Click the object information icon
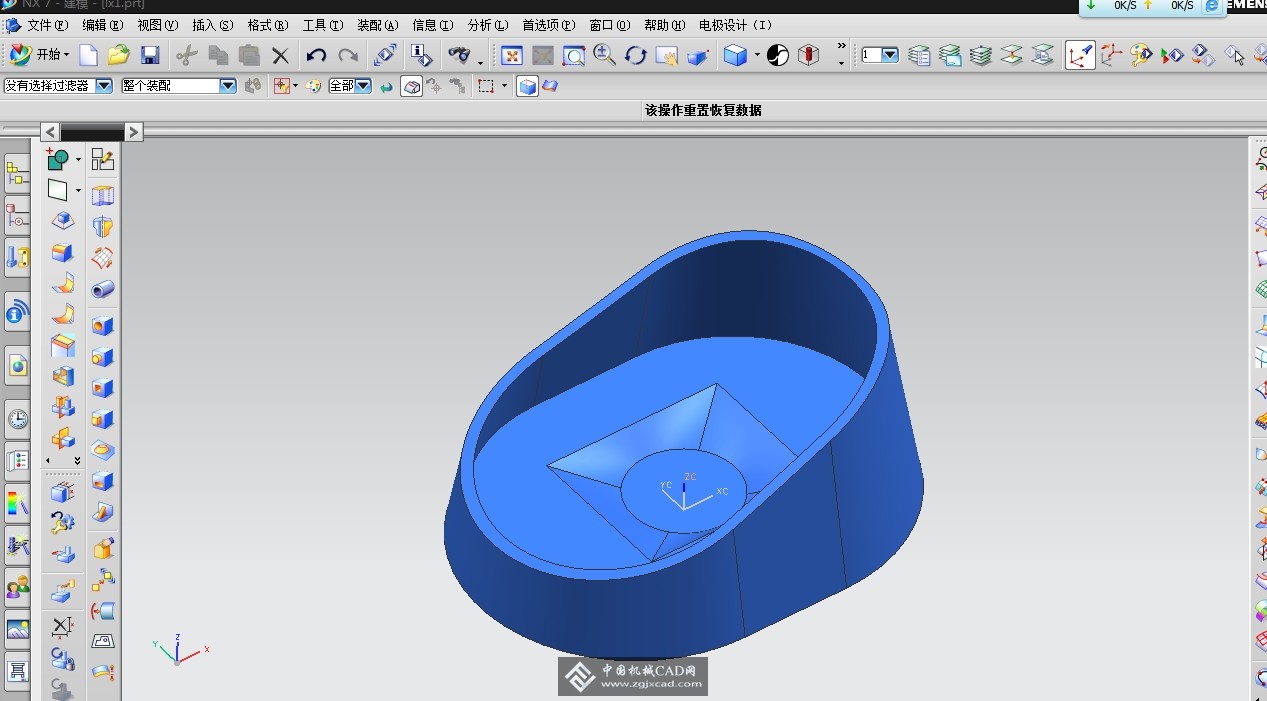This screenshot has width=1267, height=701. pyautogui.click(x=422, y=55)
